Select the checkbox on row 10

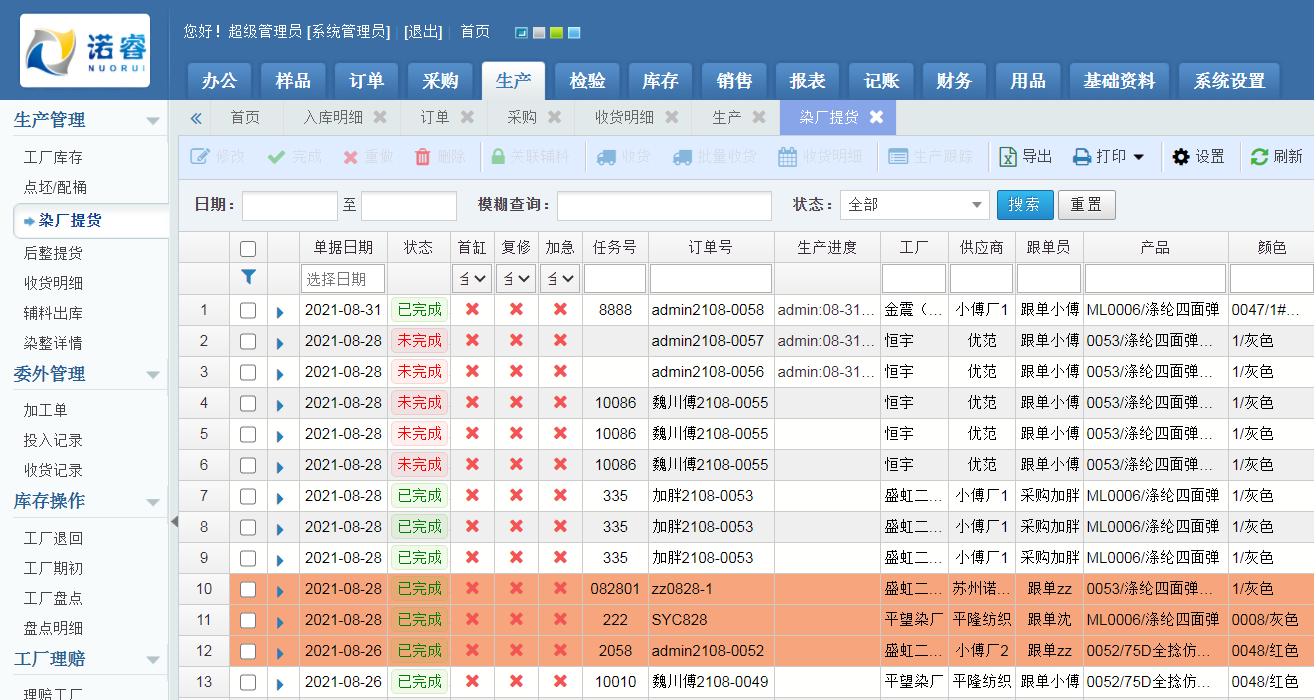point(248,590)
